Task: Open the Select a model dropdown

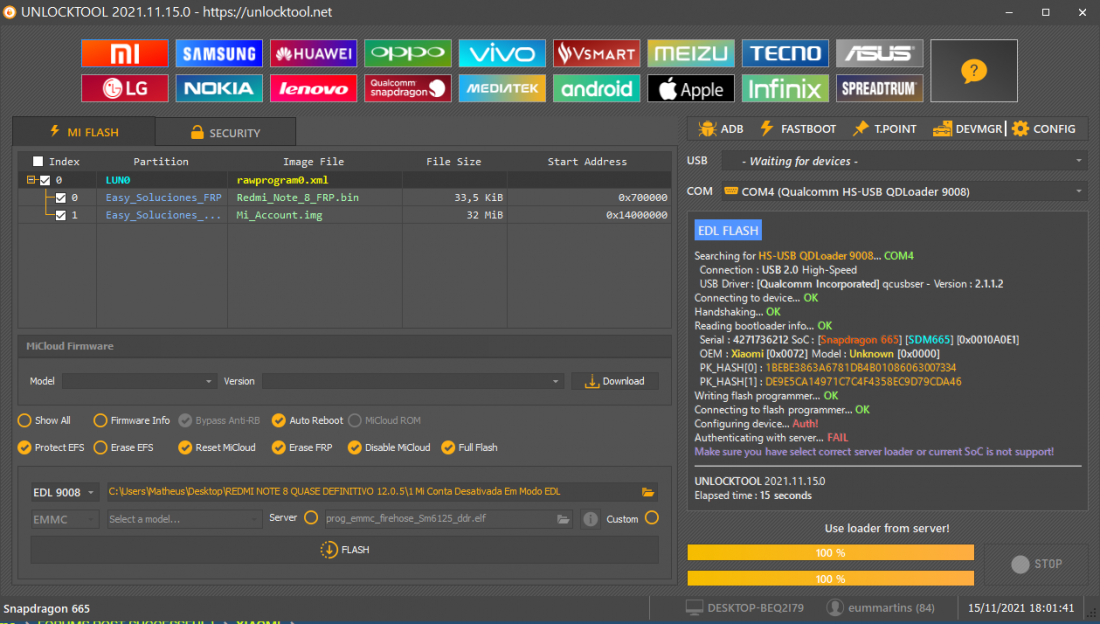Action: (183, 519)
